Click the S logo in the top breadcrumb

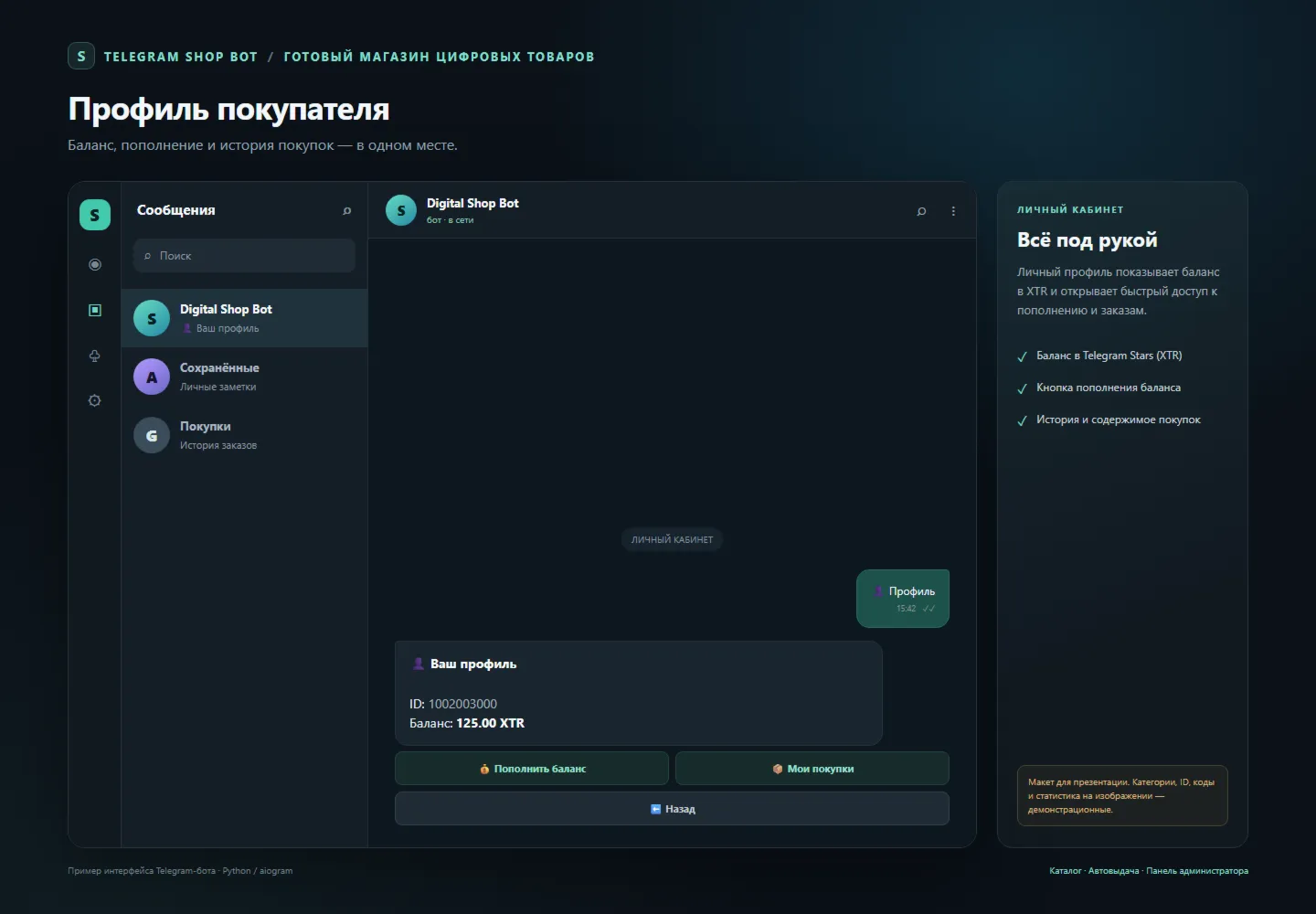[x=81, y=56]
